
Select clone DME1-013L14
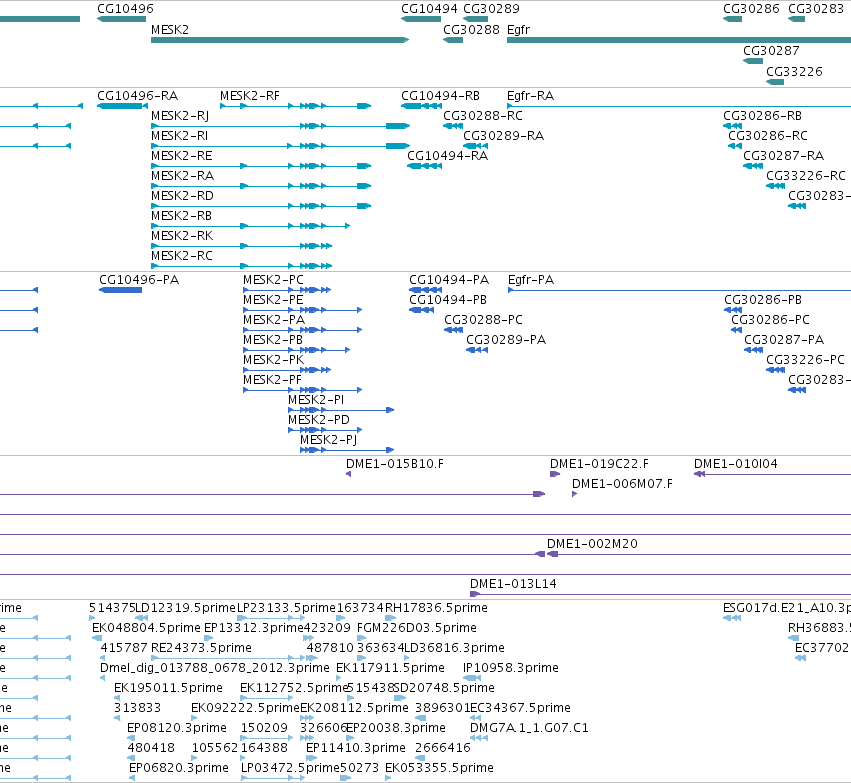point(513,584)
